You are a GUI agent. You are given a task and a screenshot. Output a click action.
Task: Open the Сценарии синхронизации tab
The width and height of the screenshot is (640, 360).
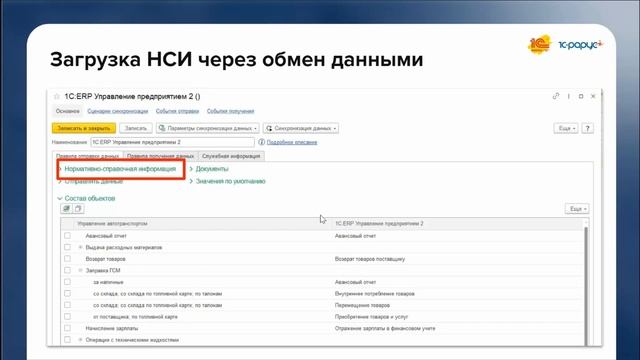(118, 111)
